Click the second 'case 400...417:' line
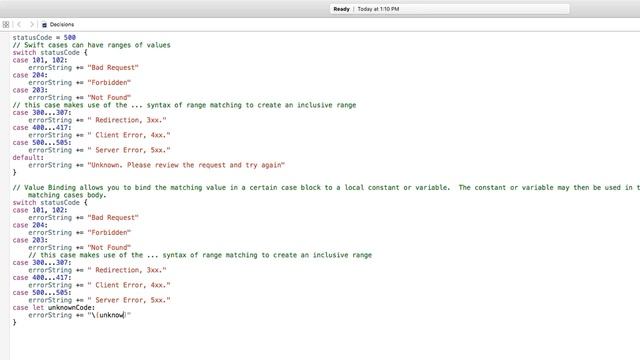640x360 pixels. click(42, 278)
